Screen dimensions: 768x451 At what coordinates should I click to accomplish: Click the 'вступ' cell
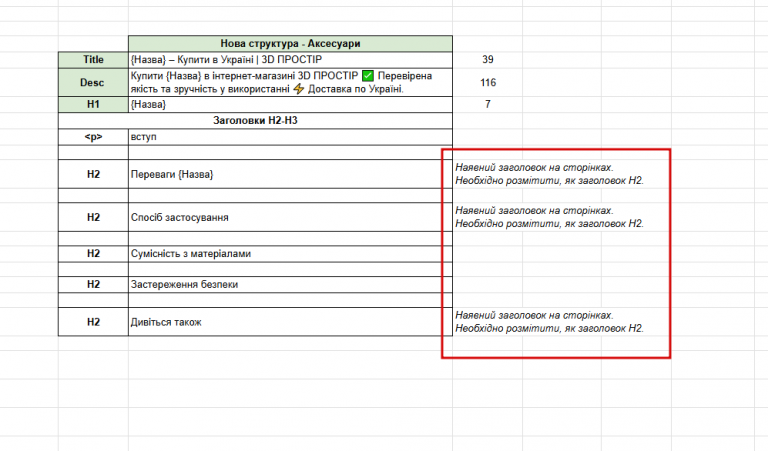tap(290, 137)
